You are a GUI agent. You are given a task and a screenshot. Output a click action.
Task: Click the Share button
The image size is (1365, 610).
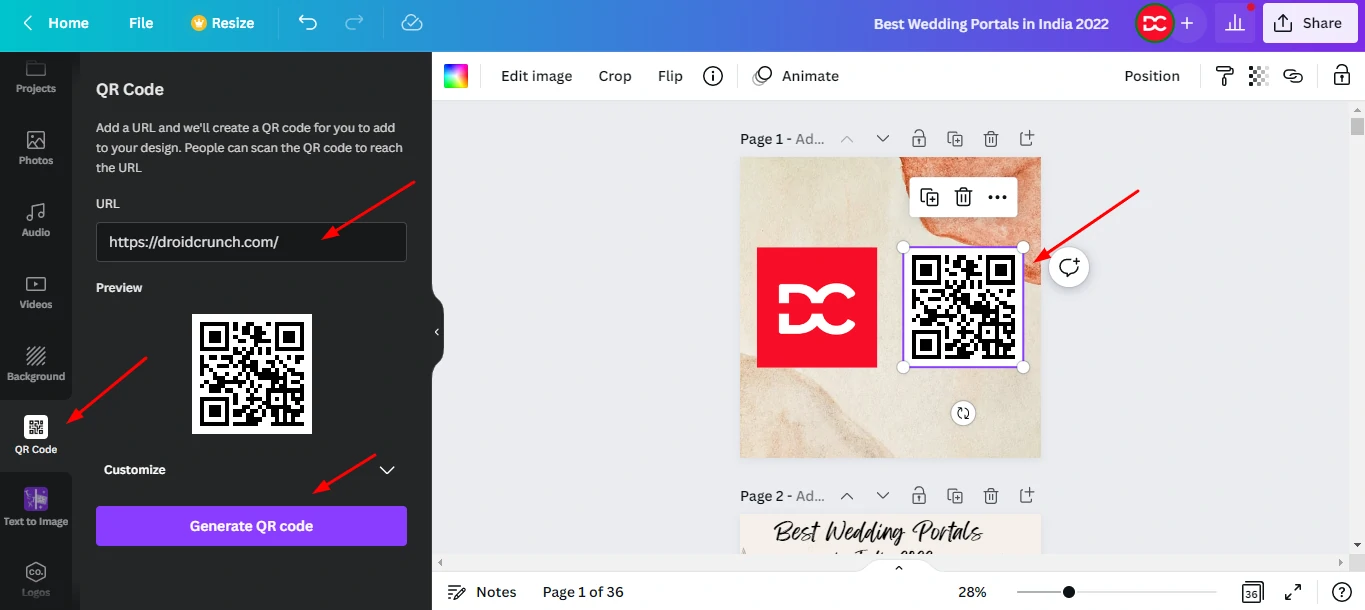pyautogui.click(x=1310, y=23)
